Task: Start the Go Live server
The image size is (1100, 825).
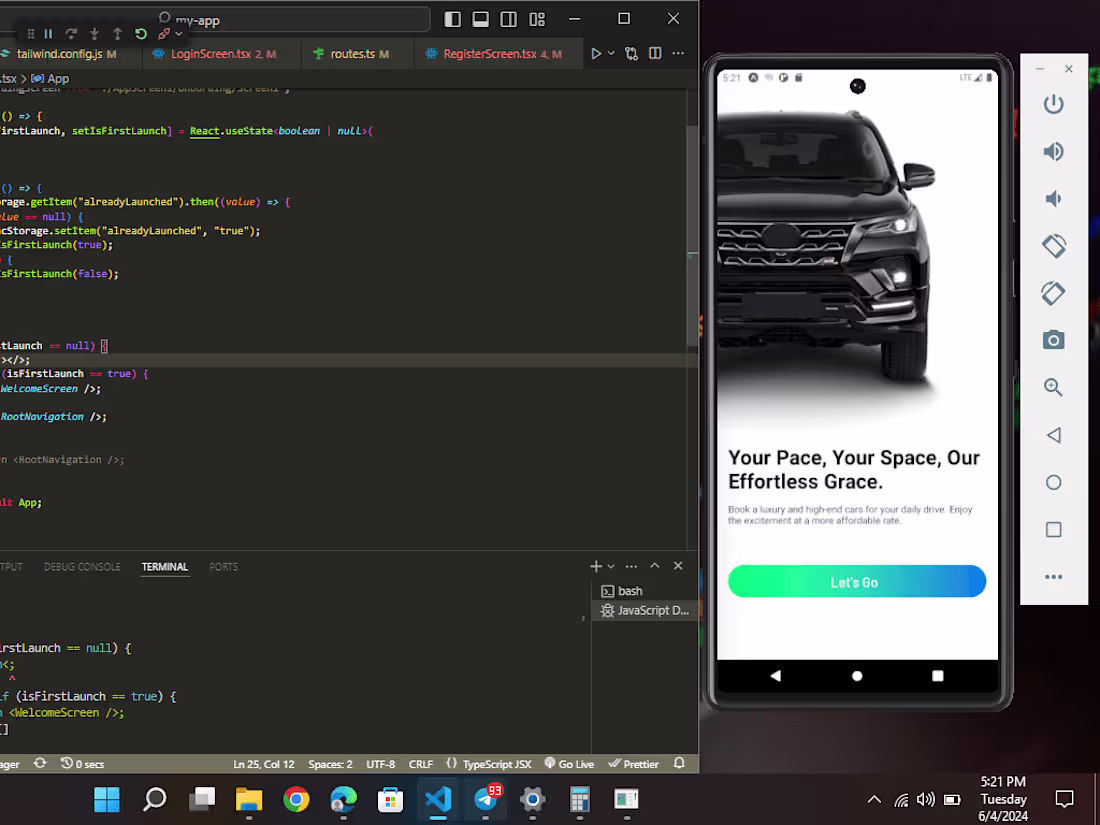Action: click(x=569, y=763)
